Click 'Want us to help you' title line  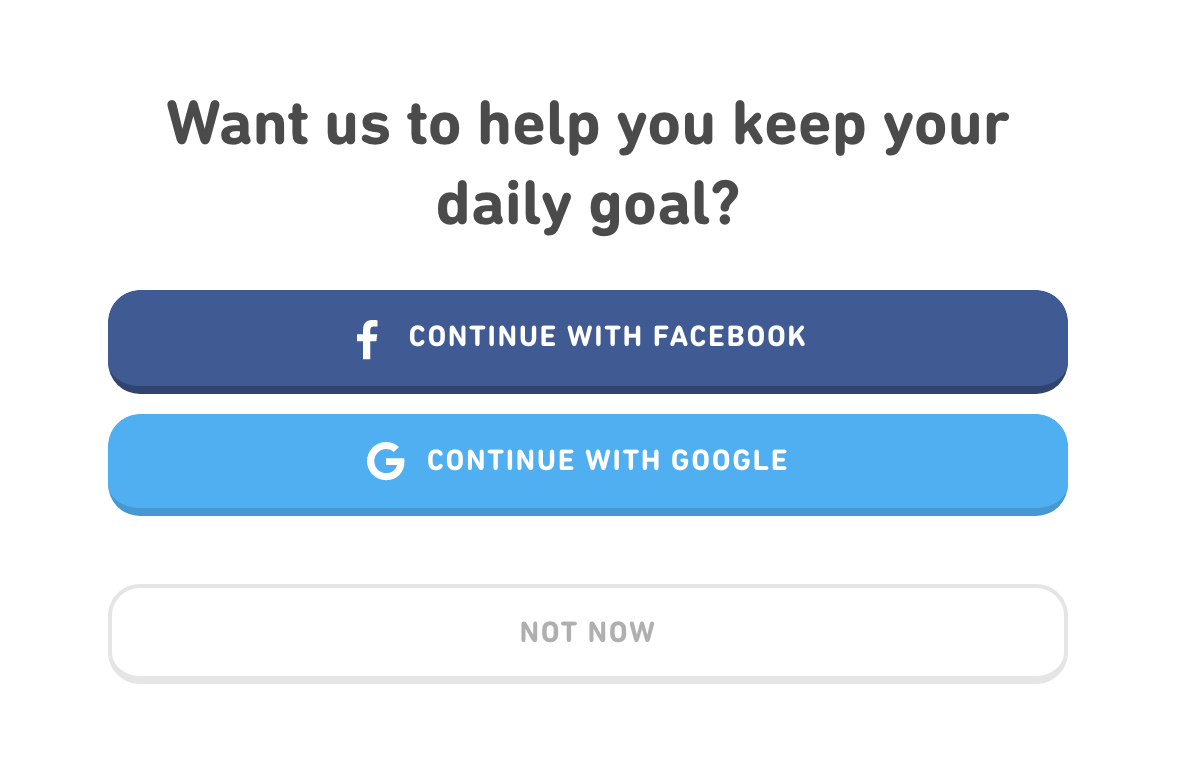(587, 124)
